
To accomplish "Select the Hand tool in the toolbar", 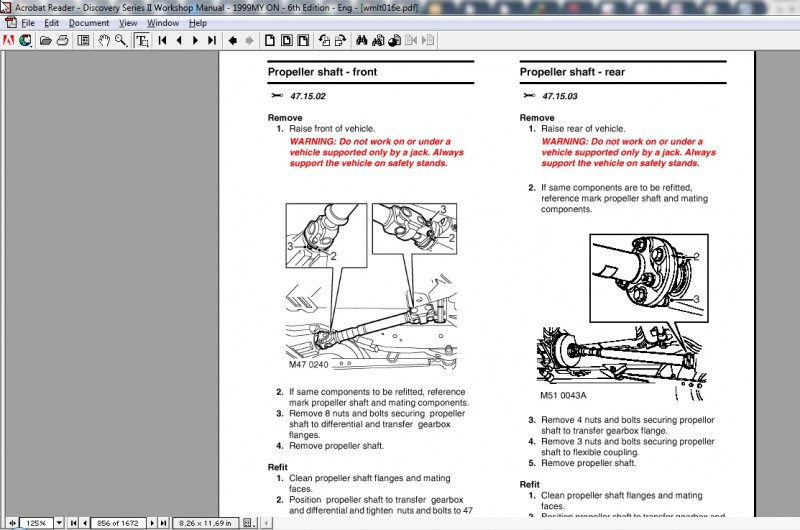I will coord(103,41).
